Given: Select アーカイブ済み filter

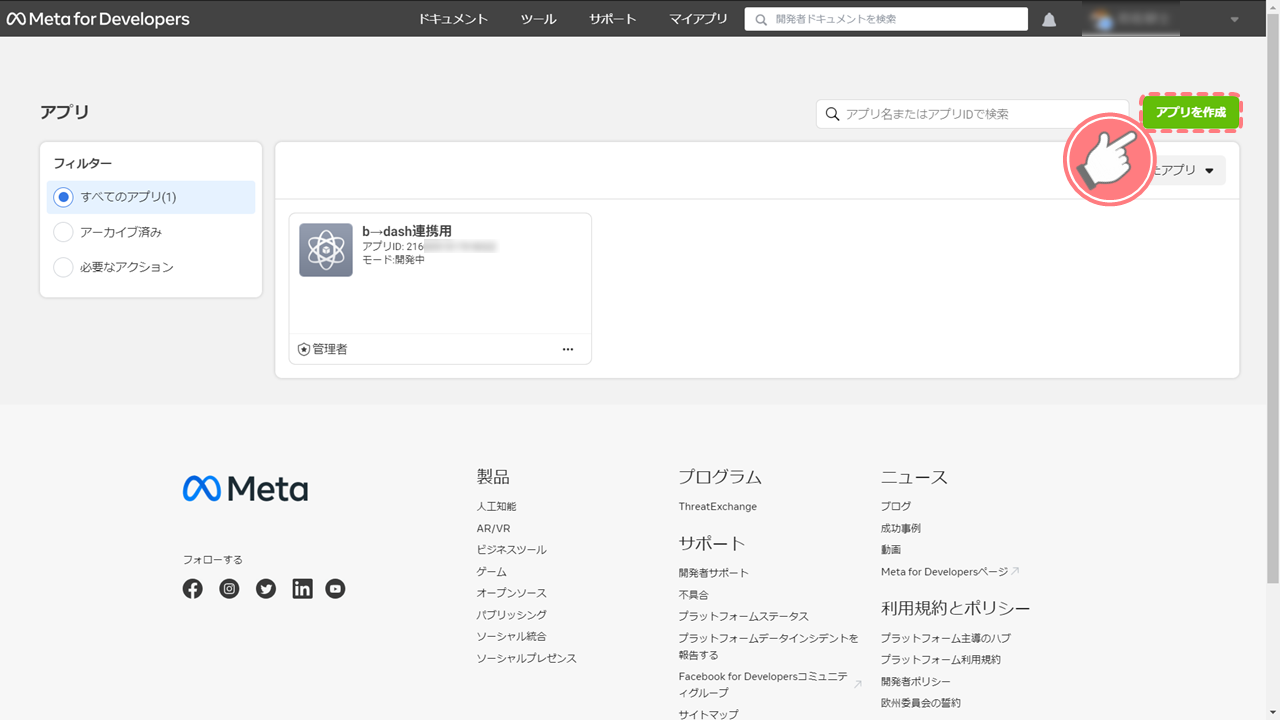Looking at the screenshot, I should pos(151,232).
